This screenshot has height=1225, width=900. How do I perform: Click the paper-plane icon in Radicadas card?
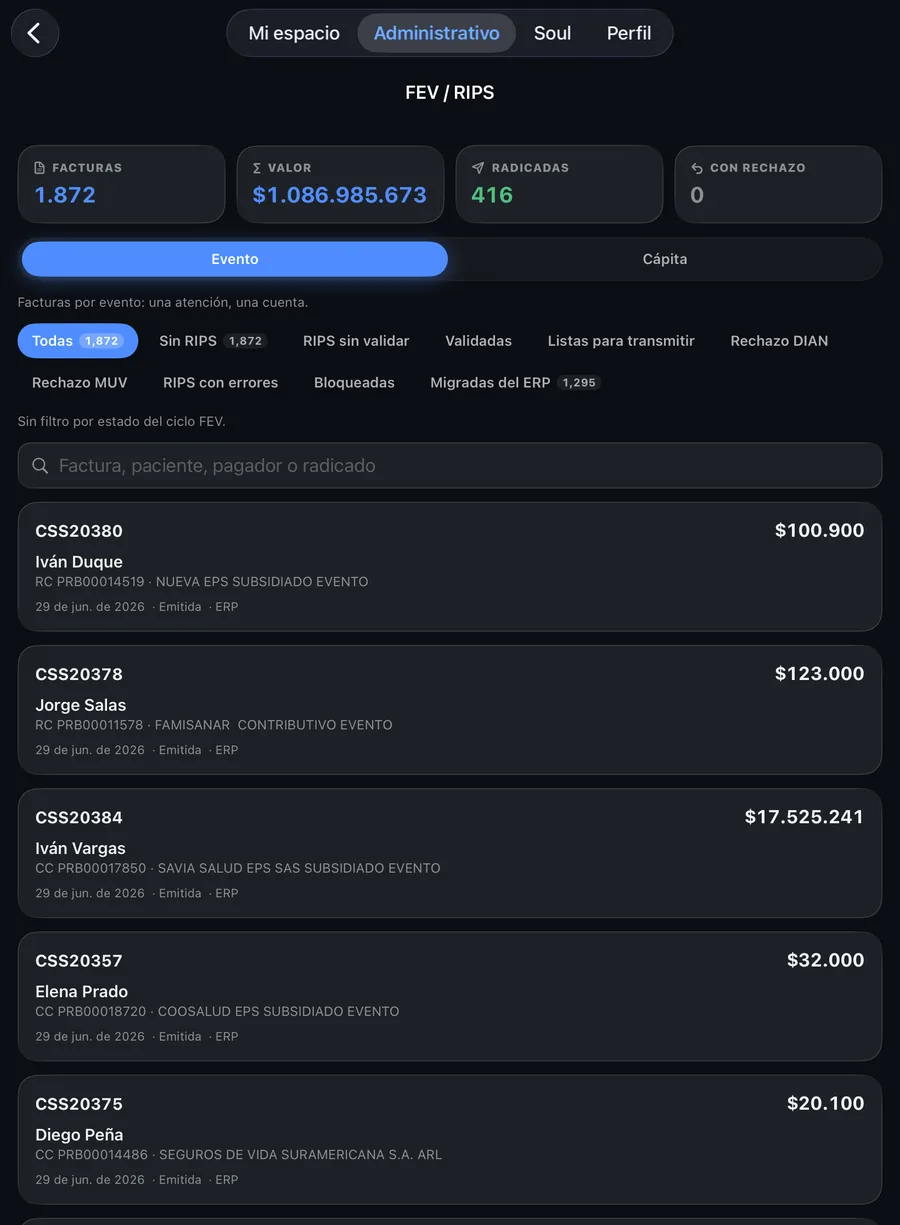click(478, 168)
